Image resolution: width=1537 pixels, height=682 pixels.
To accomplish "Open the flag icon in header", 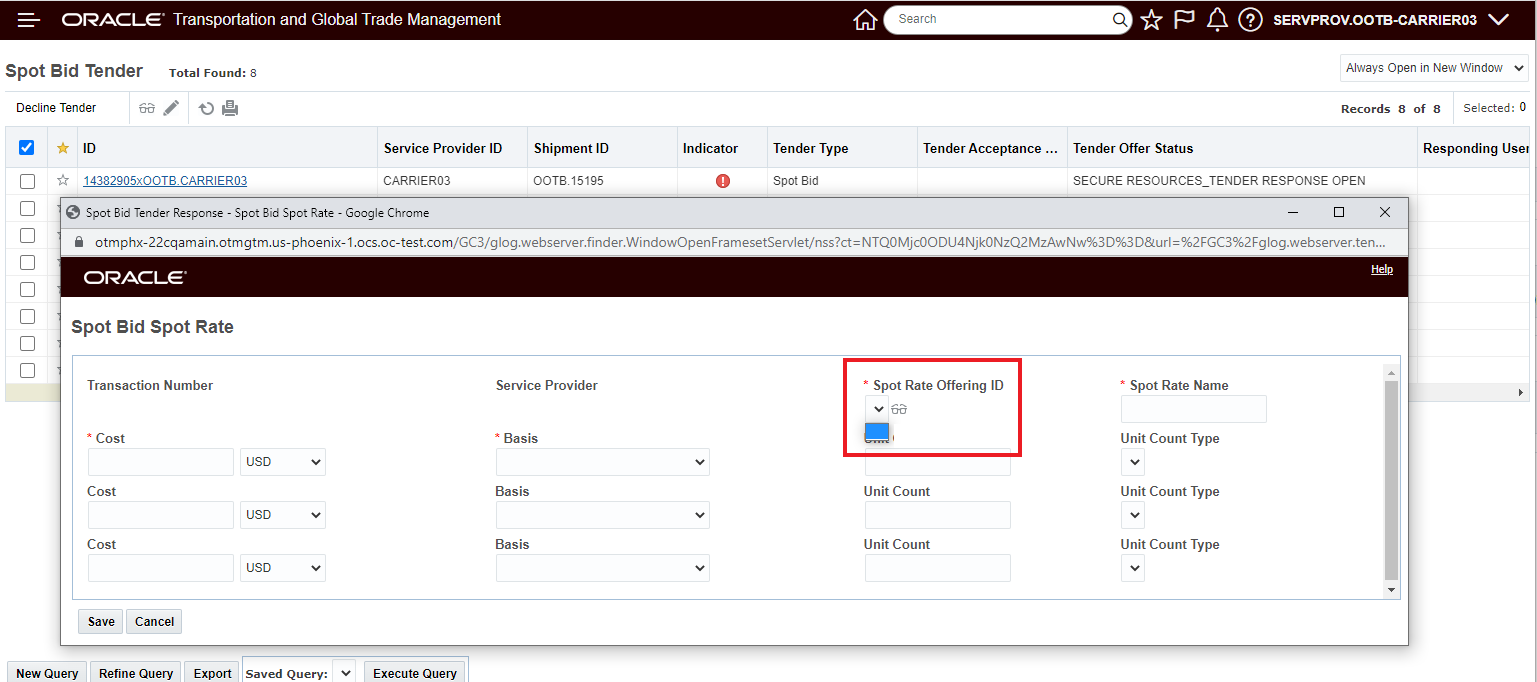I will 1184,19.
